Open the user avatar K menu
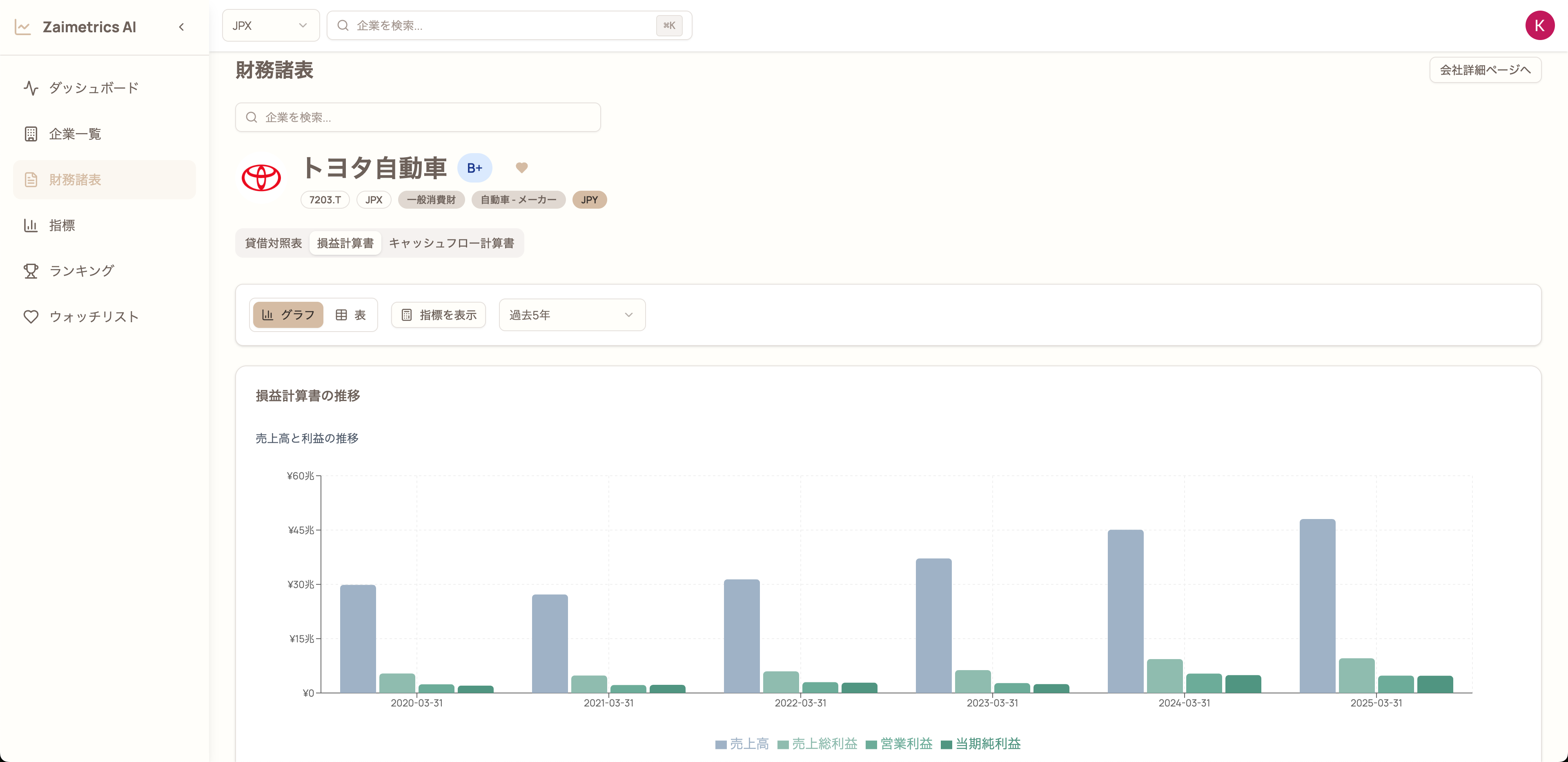Image resolution: width=1568 pixels, height=762 pixels. pos(1539,26)
